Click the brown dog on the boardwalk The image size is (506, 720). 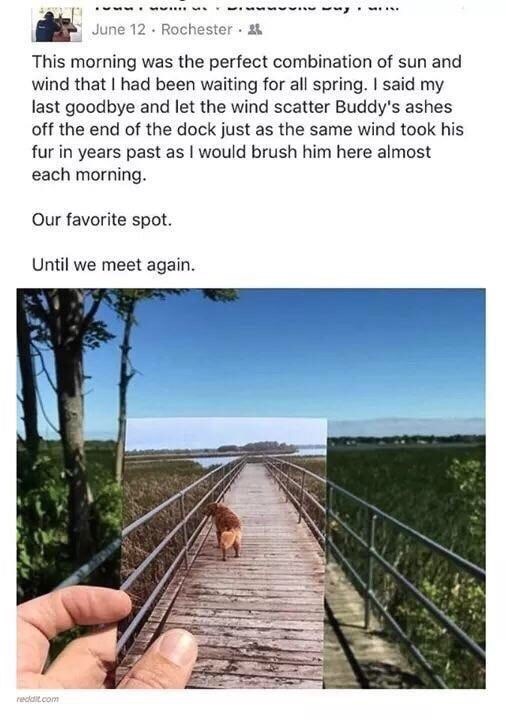point(225,530)
